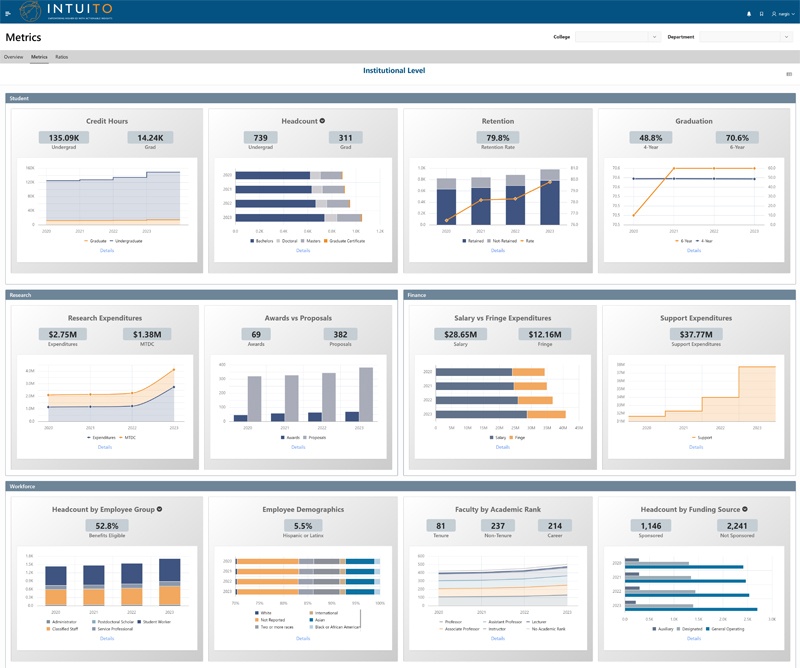Toggle the Bachelors series in Headcount legend
800x668 pixels.
[x=262, y=241]
